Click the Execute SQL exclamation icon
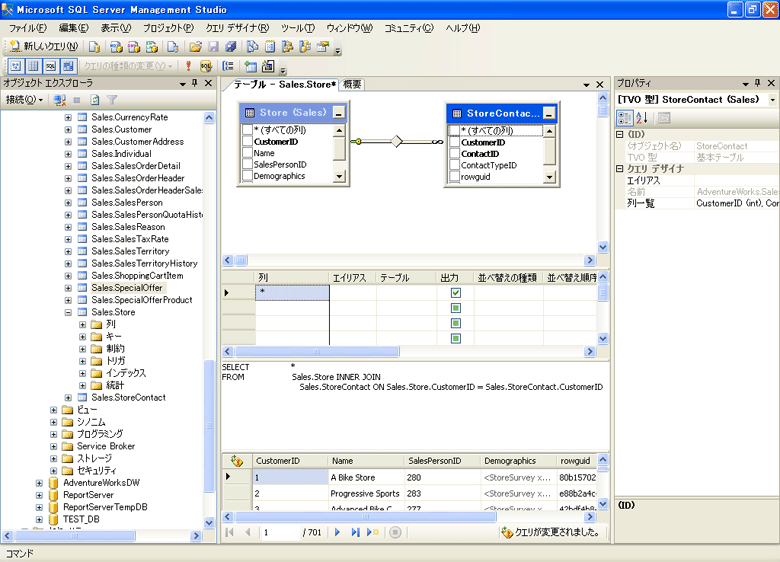 [189, 66]
